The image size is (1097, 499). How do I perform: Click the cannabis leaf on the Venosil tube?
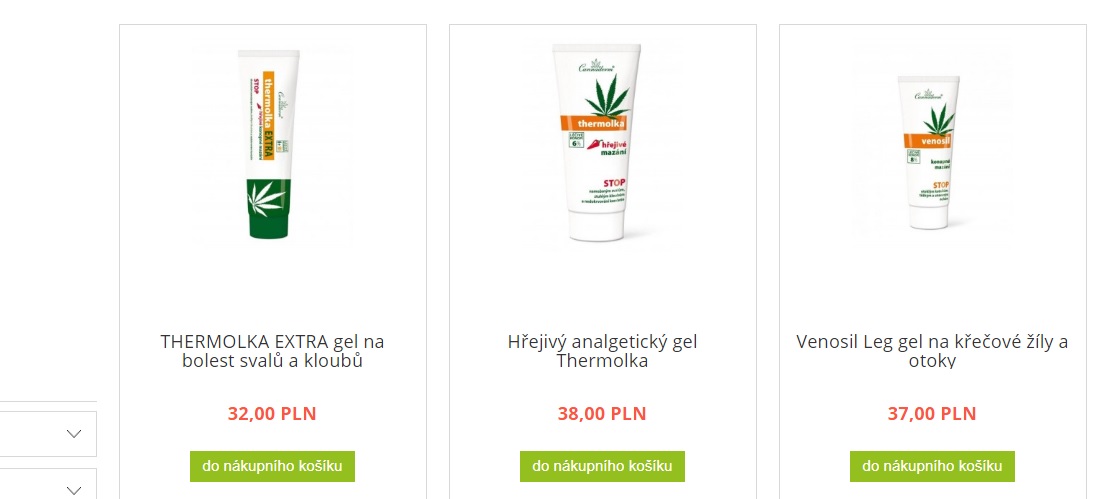pos(939,118)
